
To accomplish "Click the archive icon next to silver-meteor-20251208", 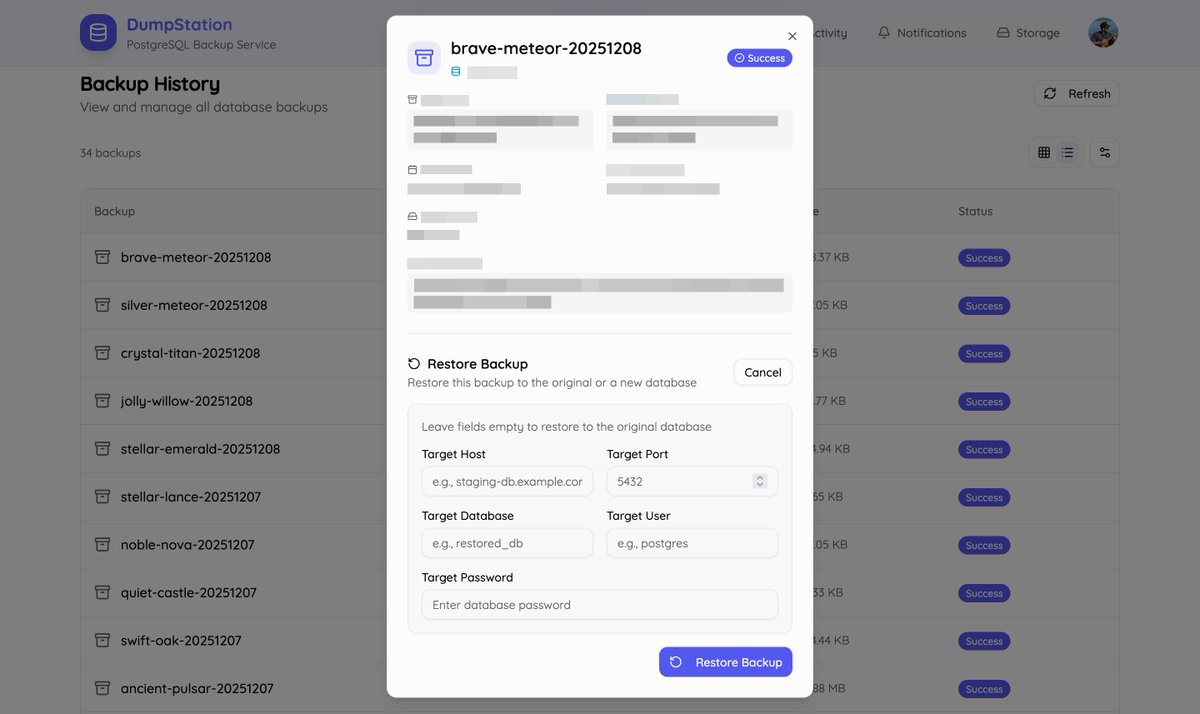I will [102, 304].
